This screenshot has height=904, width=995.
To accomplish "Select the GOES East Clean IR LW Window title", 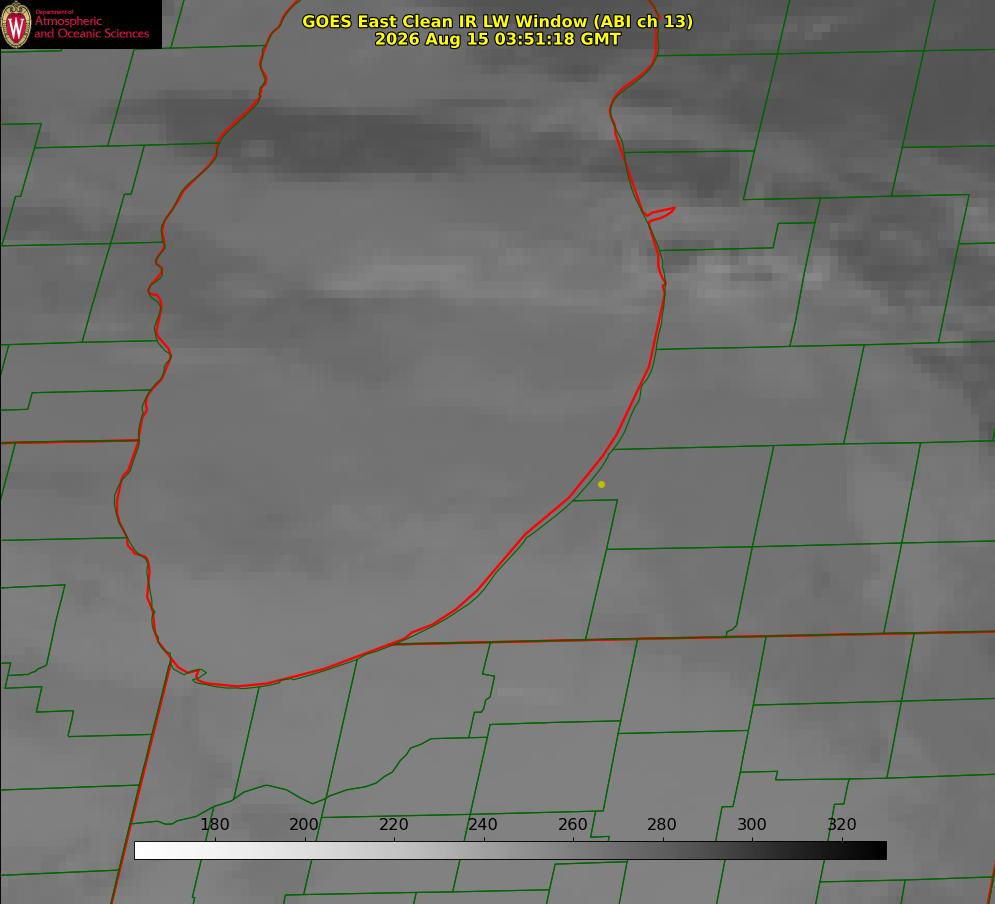I will click(x=498, y=21).
